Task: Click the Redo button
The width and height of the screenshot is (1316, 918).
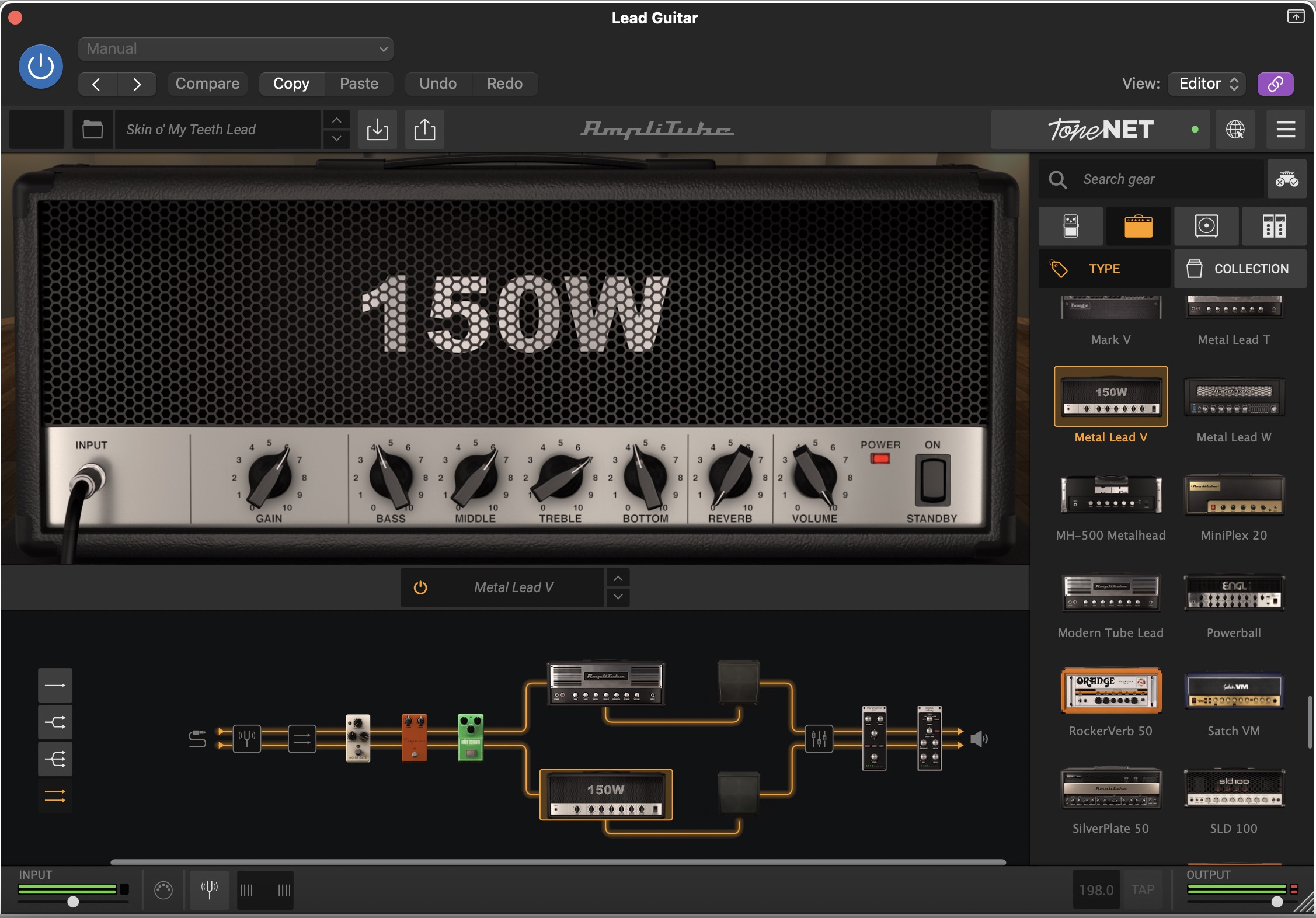Action: click(x=505, y=84)
